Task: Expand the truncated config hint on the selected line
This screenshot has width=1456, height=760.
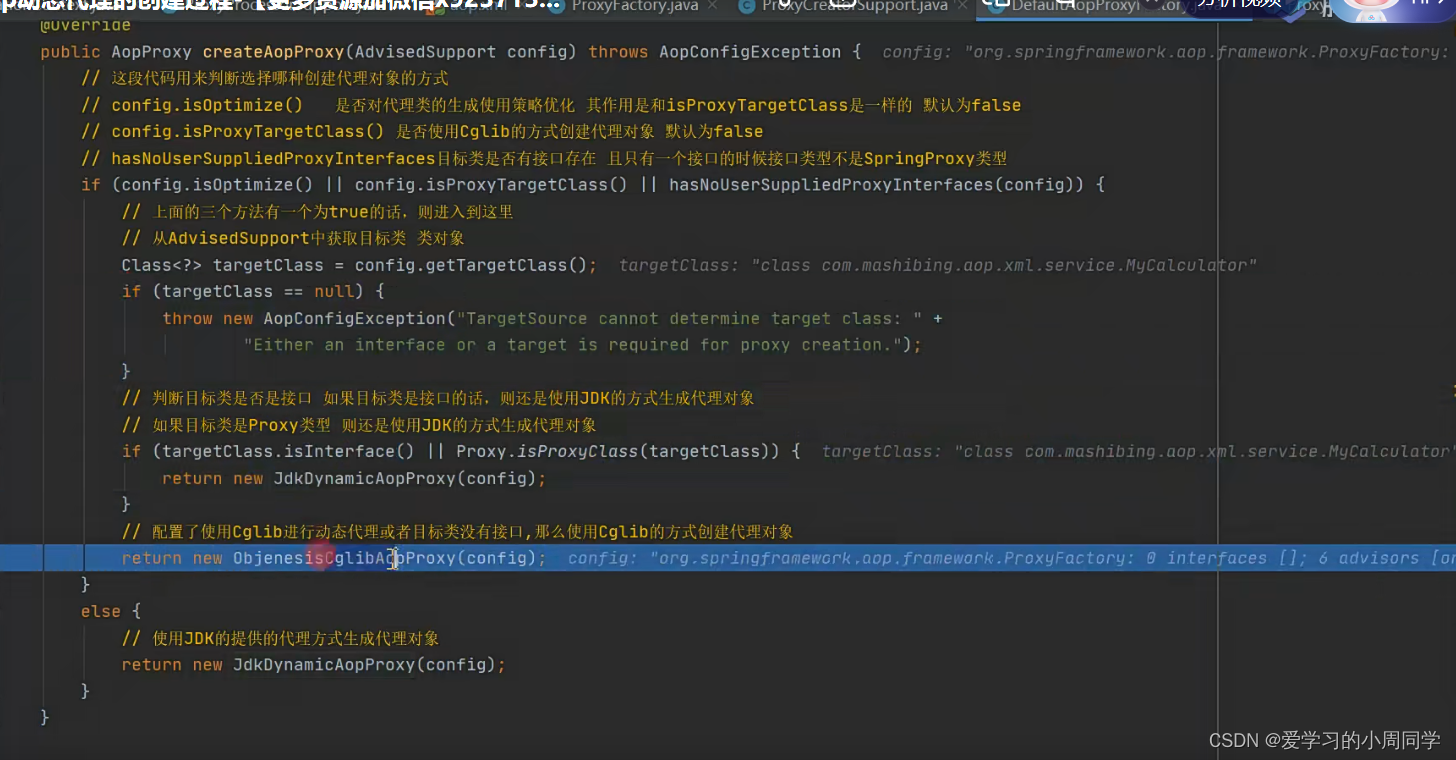Action: pos(1000,558)
